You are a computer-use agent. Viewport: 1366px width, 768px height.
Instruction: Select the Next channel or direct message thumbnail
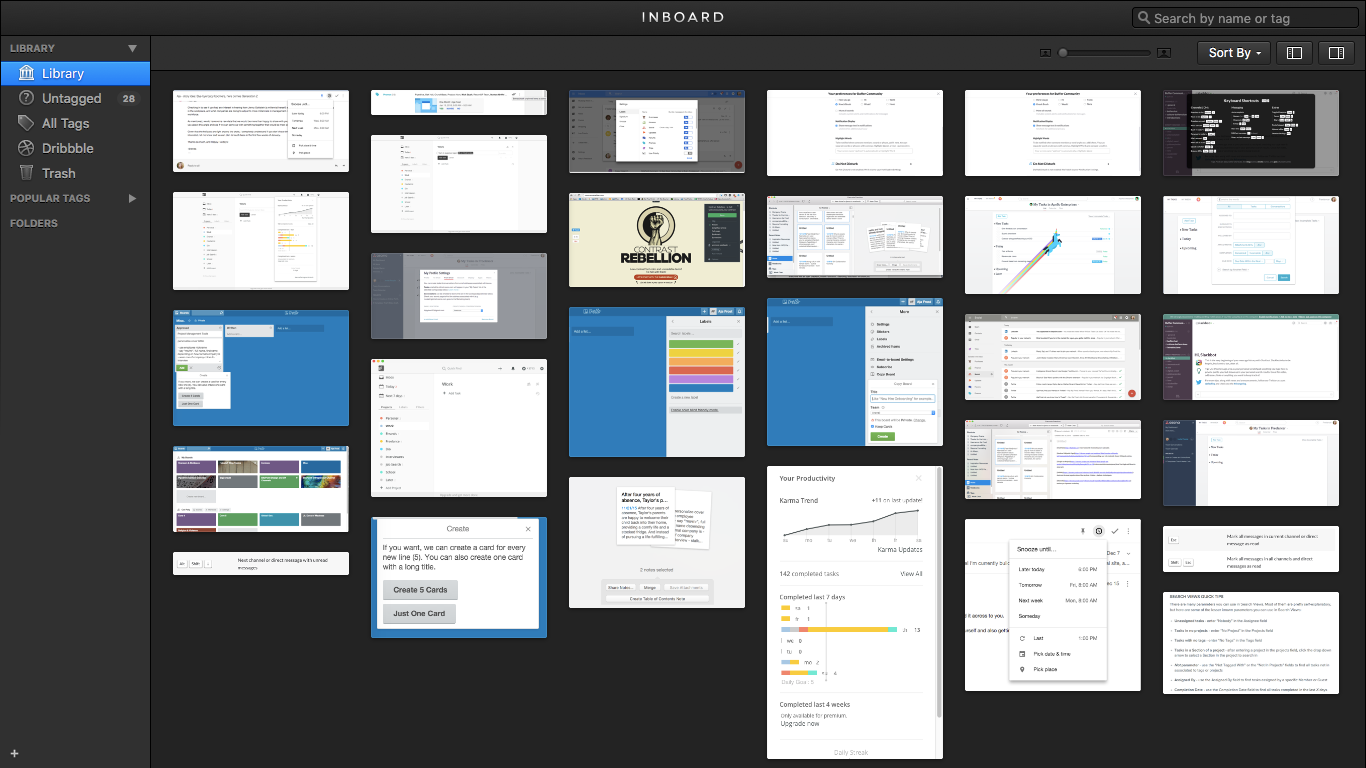[261, 563]
